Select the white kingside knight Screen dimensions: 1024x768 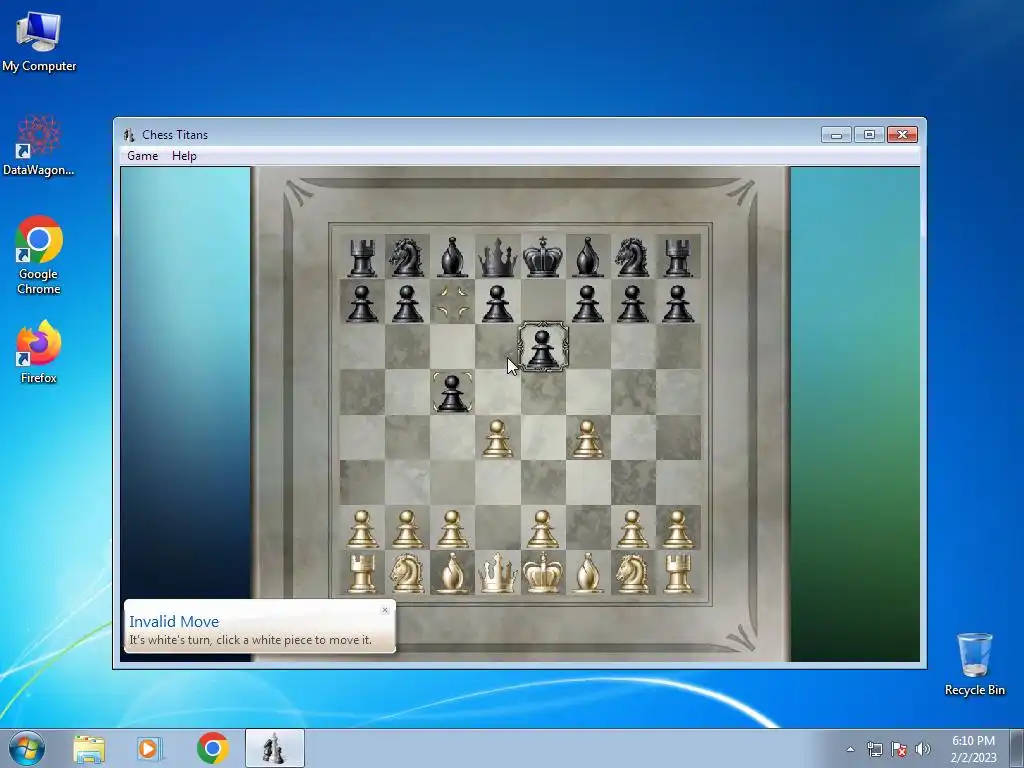pos(632,573)
